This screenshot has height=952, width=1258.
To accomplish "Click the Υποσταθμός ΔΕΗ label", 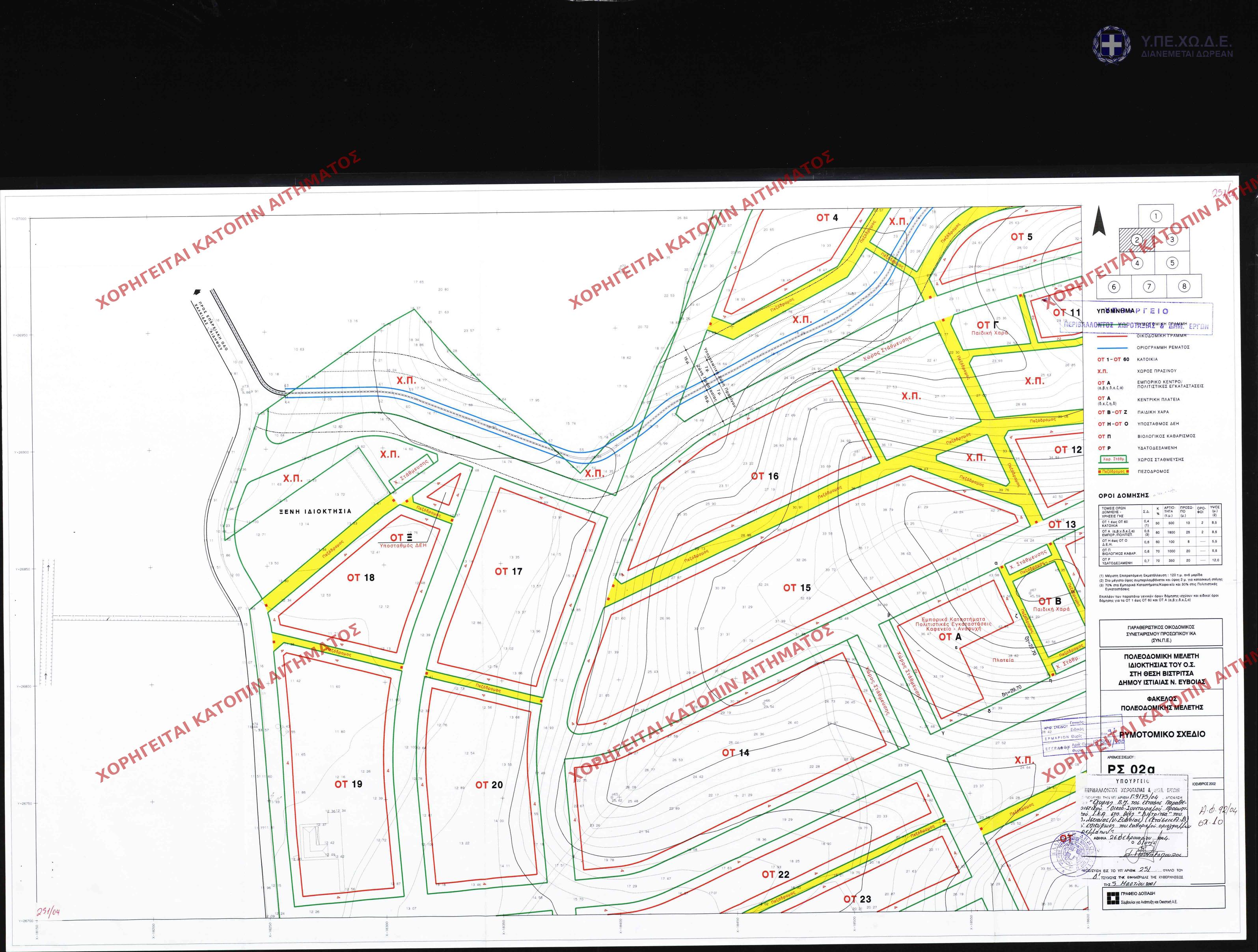I will (x=403, y=545).
